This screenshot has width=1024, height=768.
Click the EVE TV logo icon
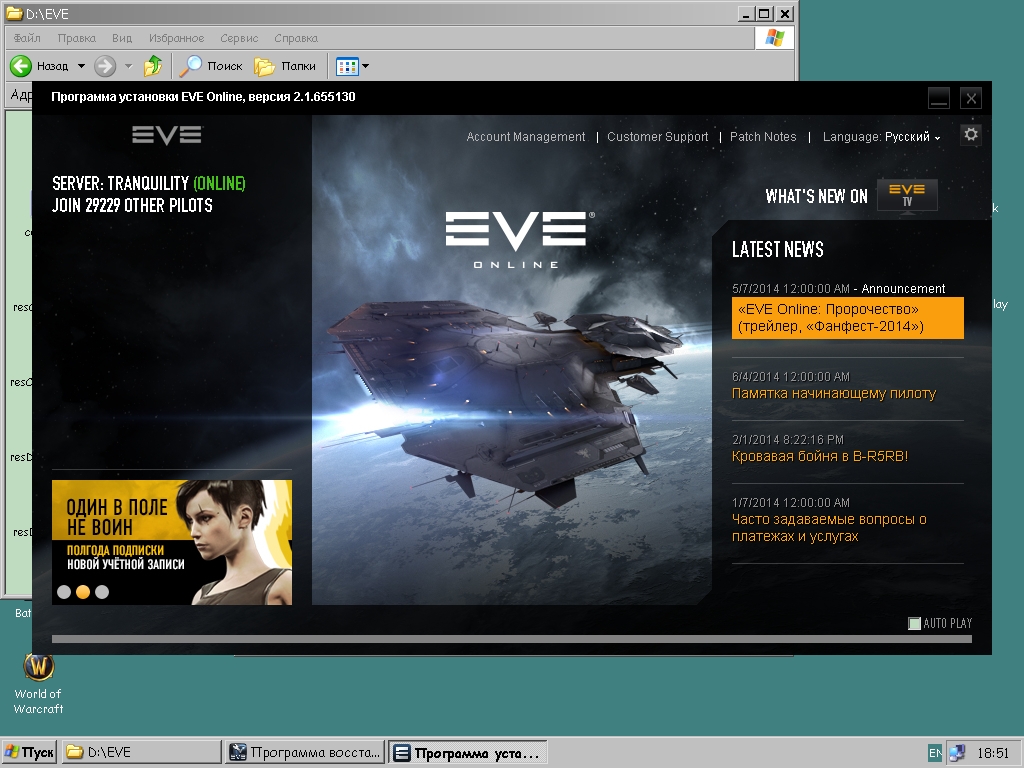point(907,195)
